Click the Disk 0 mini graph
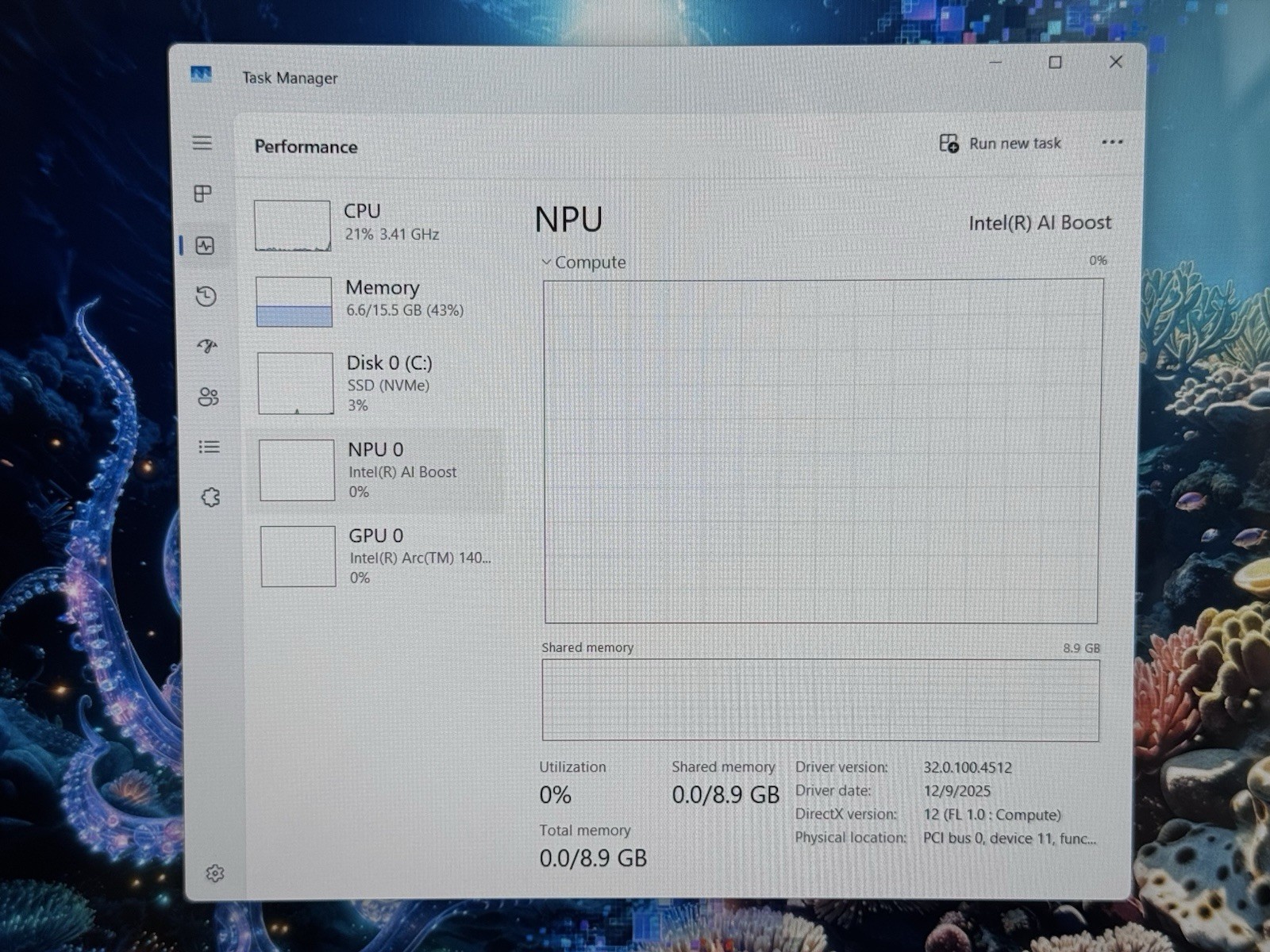 [295, 383]
